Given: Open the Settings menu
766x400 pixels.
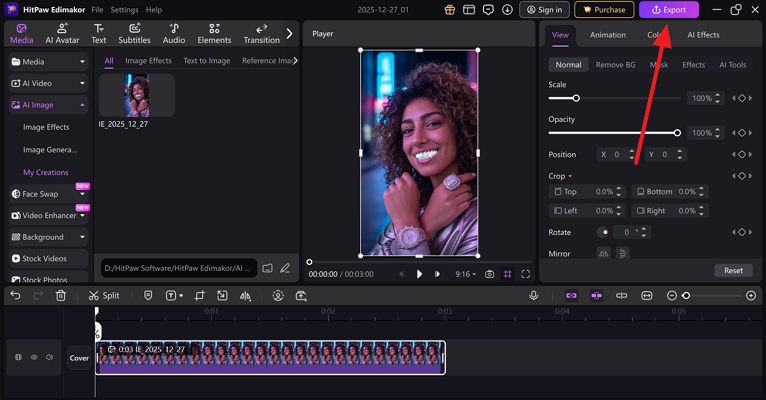Looking at the screenshot, I should (x=124, y=10).
